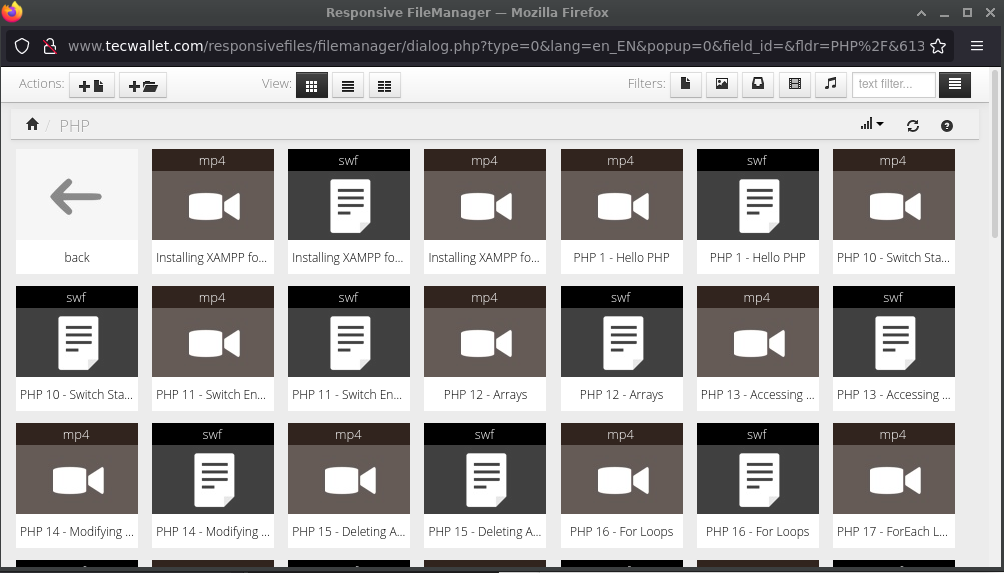Switch to list view
This screenshot has width=1004, height=573.
point(347,85)
